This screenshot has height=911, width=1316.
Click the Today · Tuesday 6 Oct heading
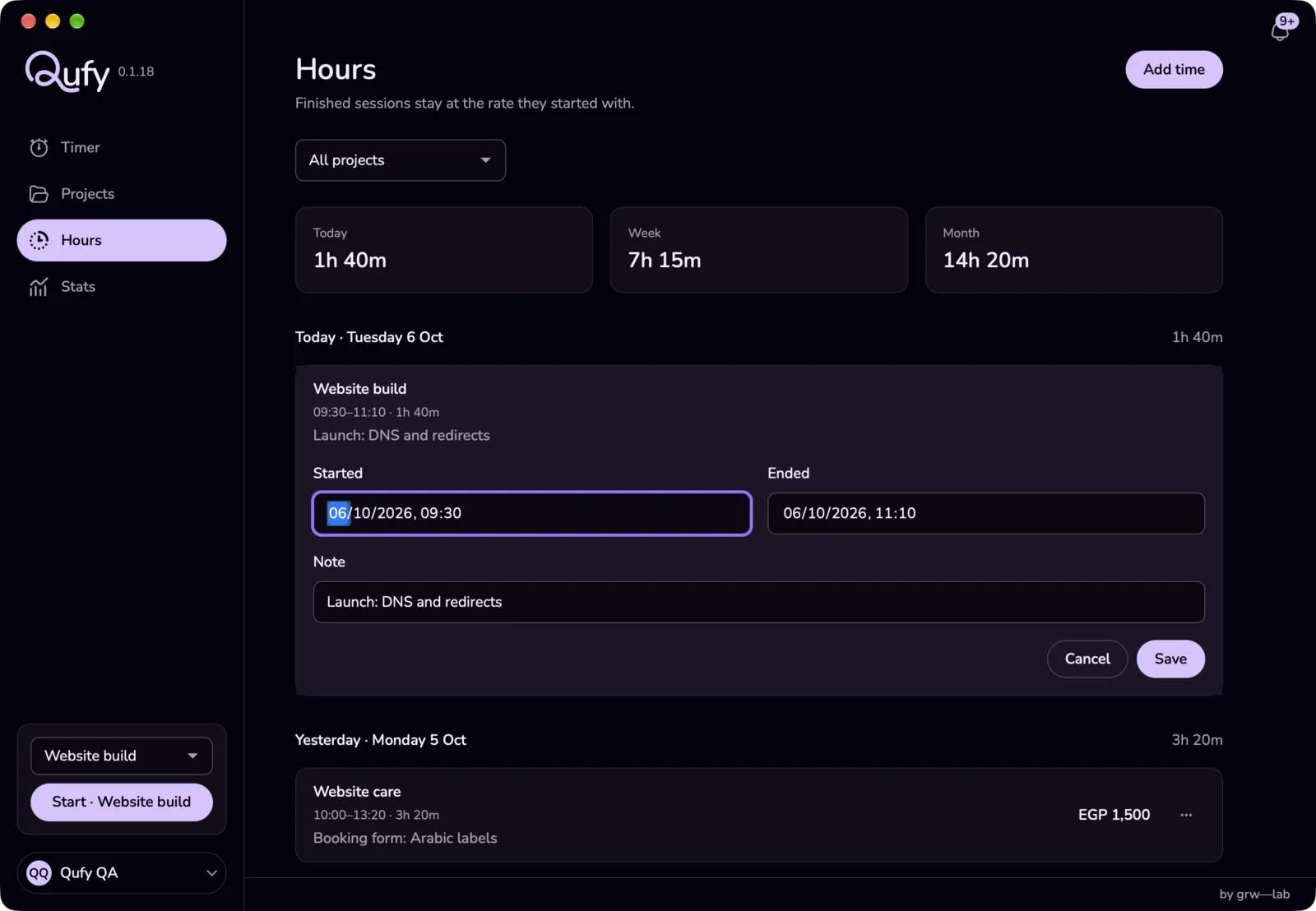[369, 337]
